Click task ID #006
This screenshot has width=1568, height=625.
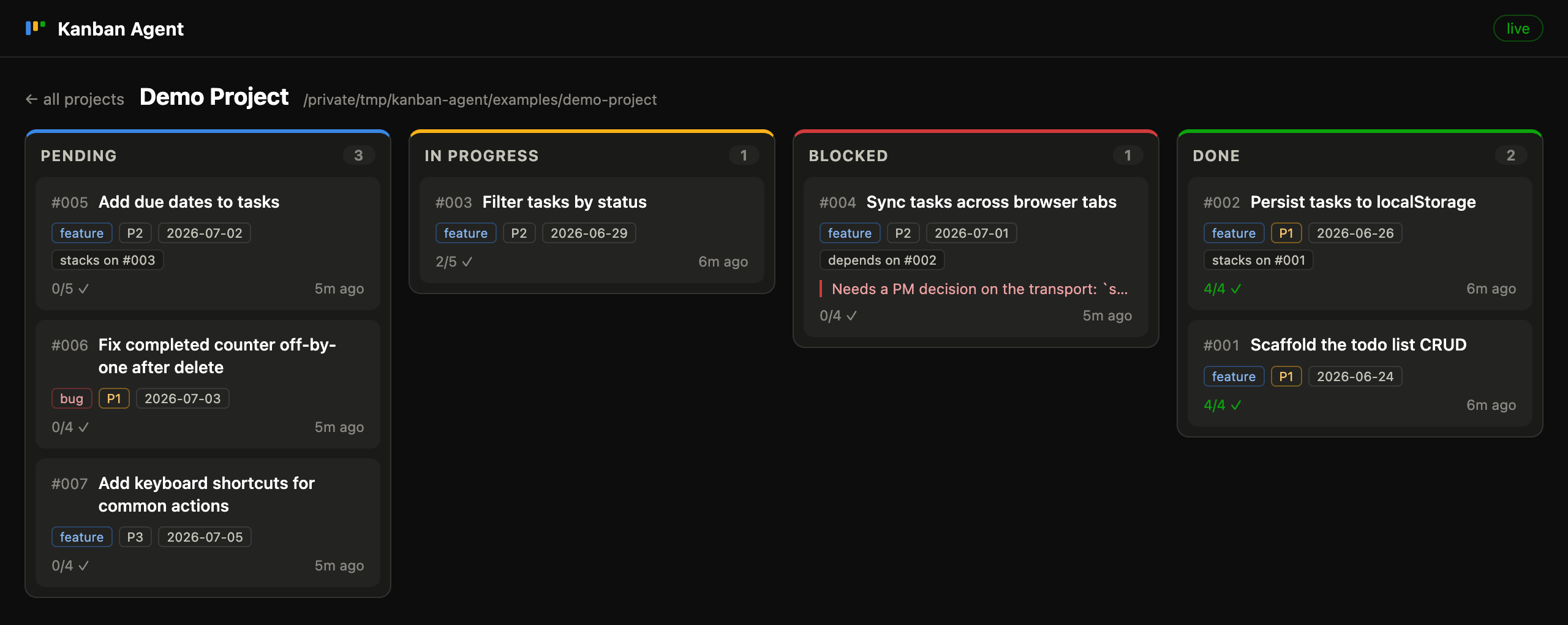pyautogui.click(x=70, y=346)
